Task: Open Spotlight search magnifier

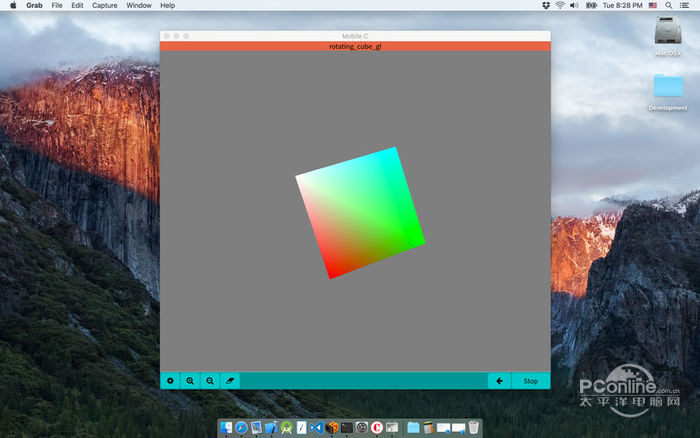Action: (x=668, y=5)
